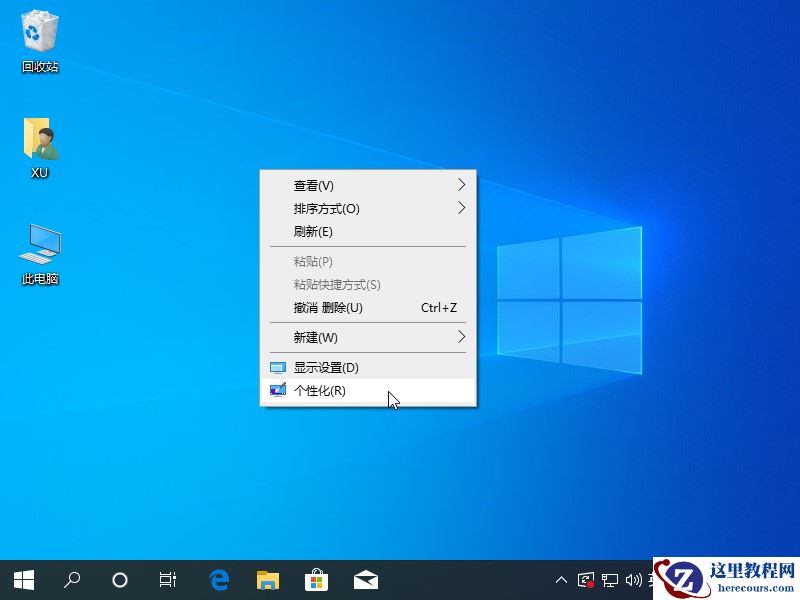Click the Start button
This screenshot has height=600, width=800.
click(24, 580)
